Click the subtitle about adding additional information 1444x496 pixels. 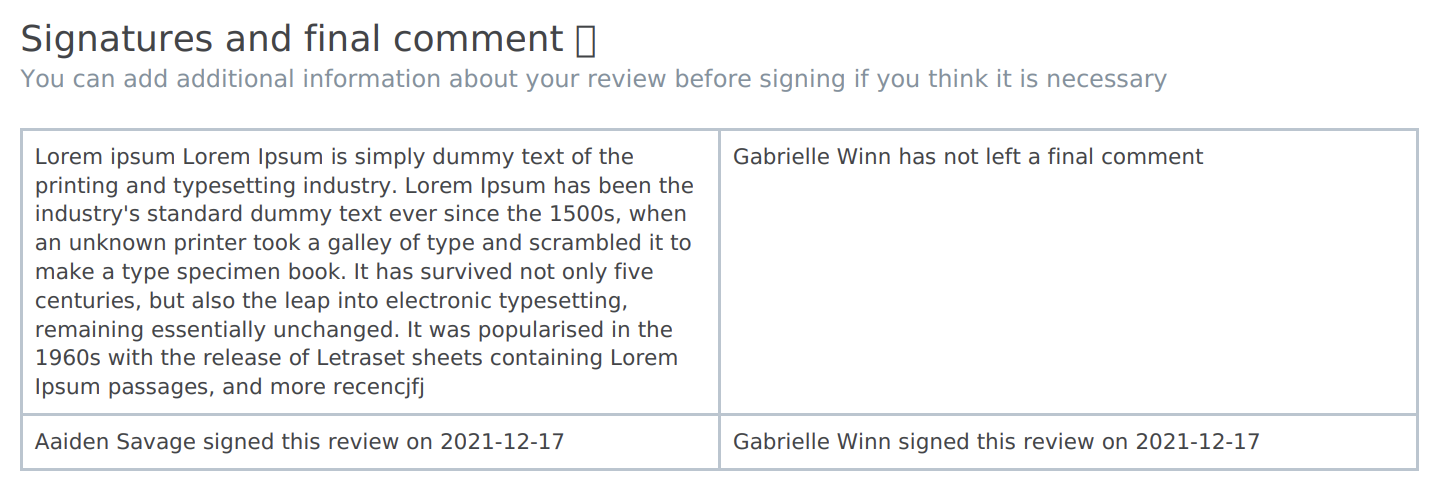594,79
